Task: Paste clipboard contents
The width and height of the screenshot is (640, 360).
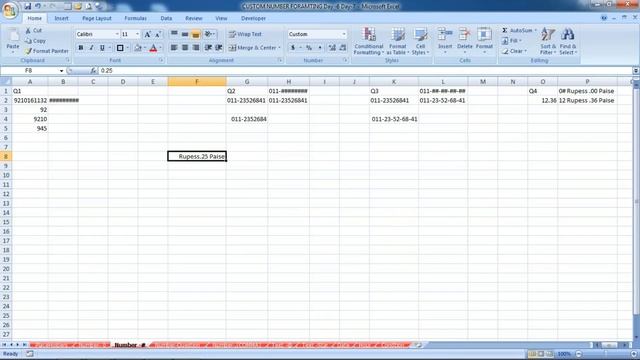Action: coord(13,41)
